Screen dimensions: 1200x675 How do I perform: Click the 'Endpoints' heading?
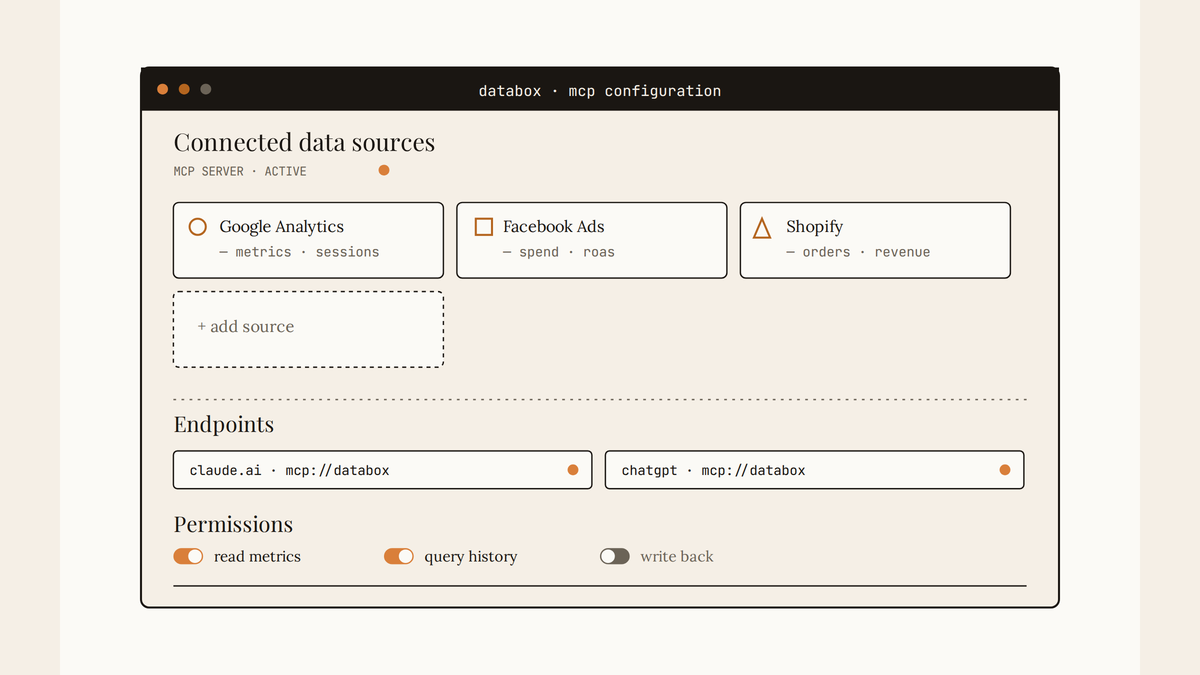(224, 425)
